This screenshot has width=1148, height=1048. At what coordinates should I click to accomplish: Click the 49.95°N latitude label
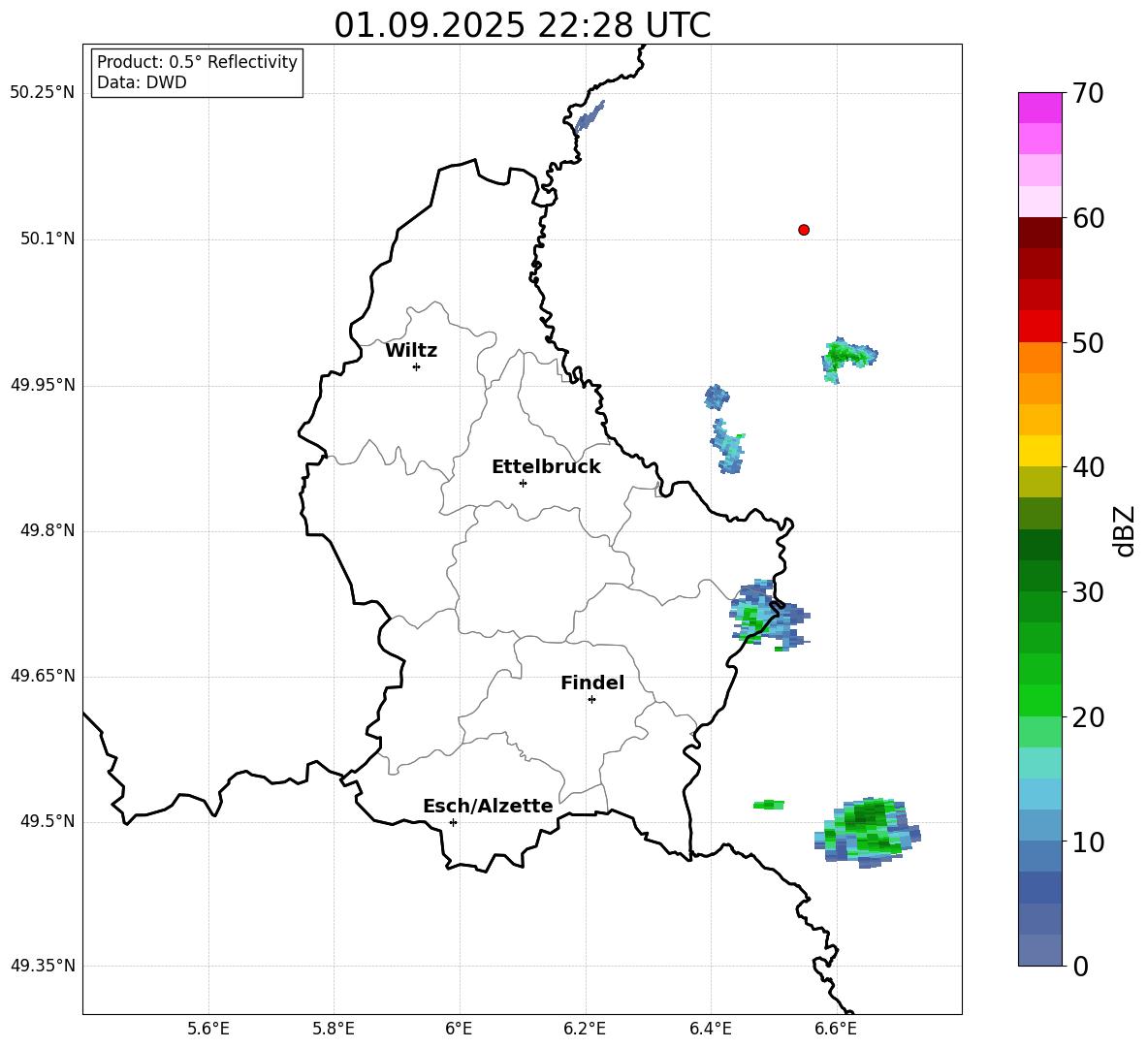click(x=43, y=385)
